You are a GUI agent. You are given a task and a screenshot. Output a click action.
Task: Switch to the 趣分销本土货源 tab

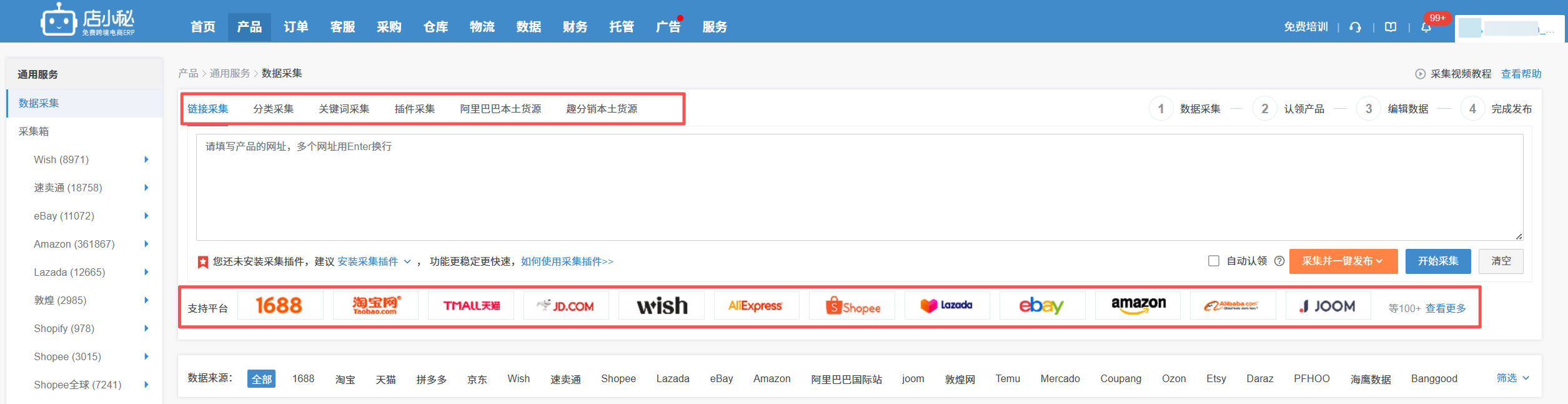[602, 109]
